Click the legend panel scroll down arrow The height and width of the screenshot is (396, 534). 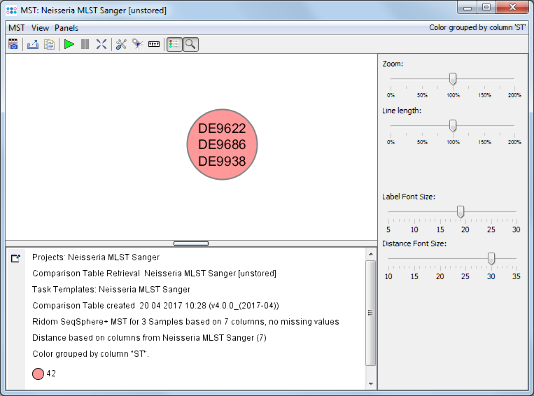[x=371, y=384]
